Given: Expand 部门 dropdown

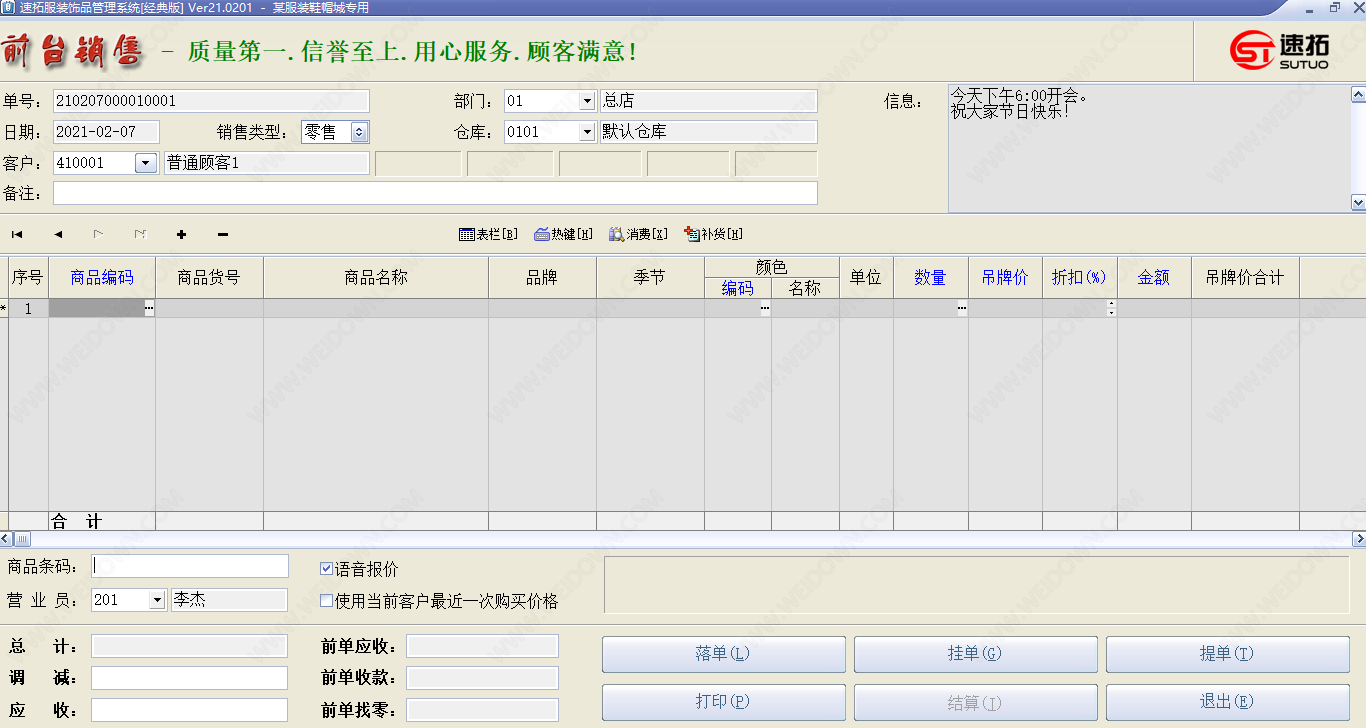Looking at the screenshot, I should coord(587,101).
